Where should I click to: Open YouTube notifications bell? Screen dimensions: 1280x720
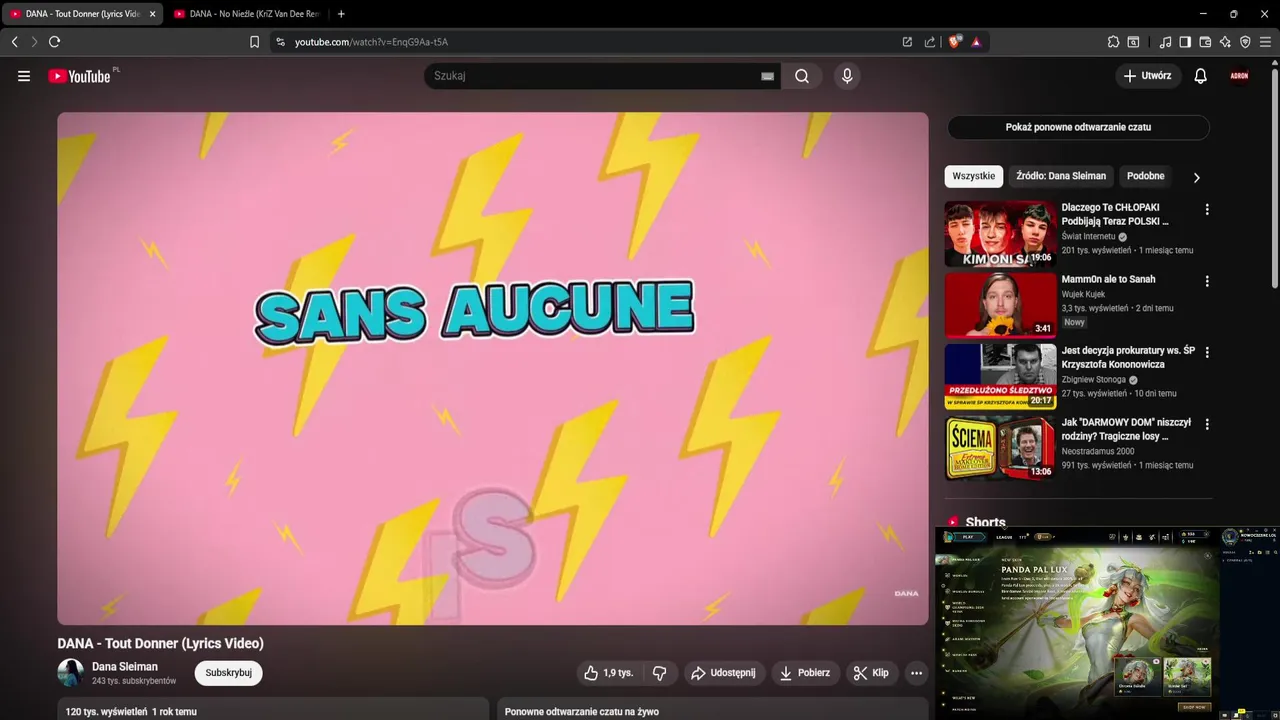(1200, 76)
